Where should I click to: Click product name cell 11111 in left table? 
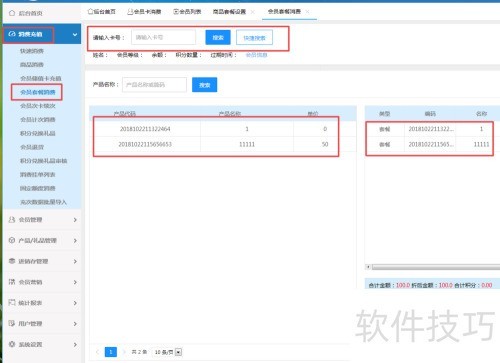247,144
